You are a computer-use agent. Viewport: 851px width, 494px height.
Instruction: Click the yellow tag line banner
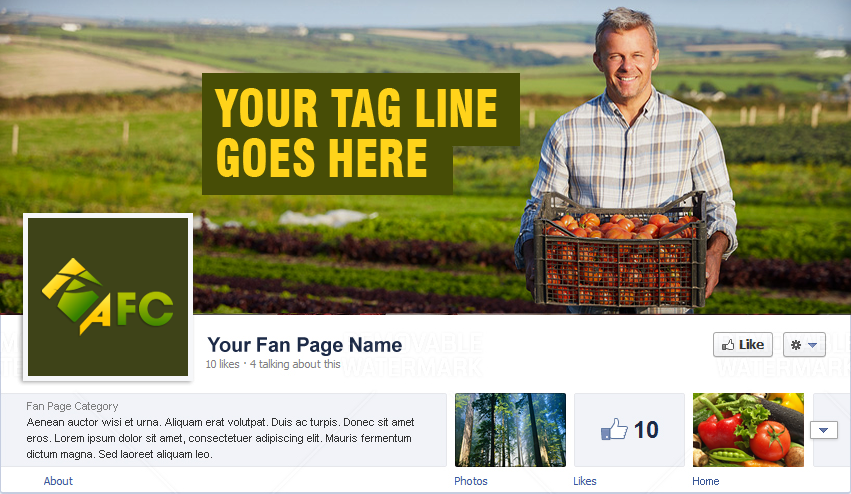pyautogui.click(x=361, y=134)
